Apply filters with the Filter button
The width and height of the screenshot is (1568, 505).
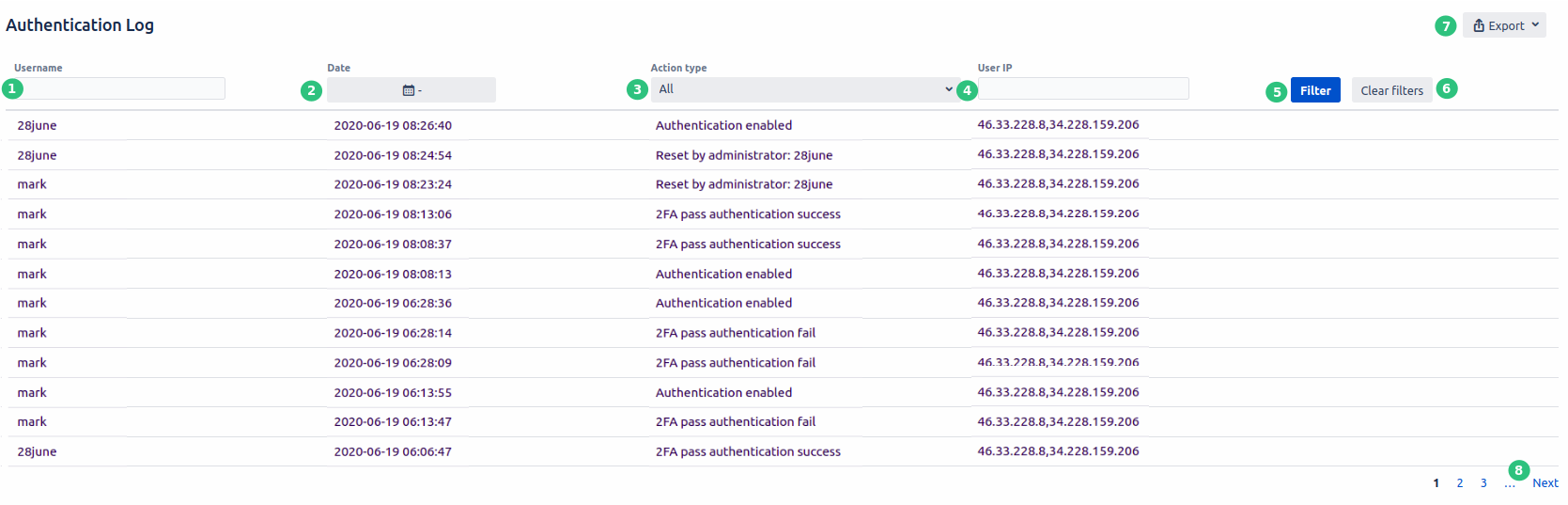tap(1315, 90)
